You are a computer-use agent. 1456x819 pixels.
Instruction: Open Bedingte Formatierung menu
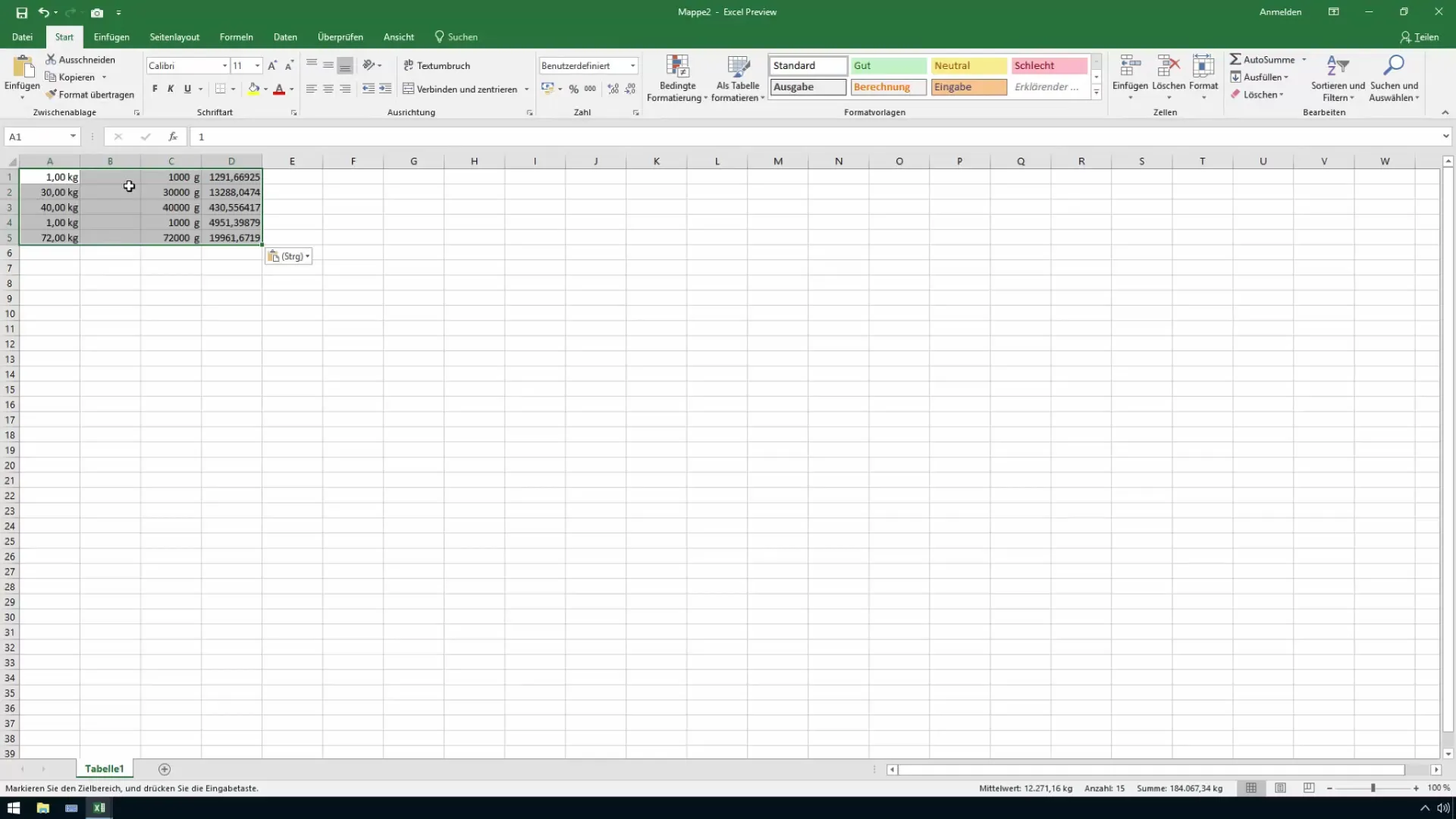[x=676, y=78]
